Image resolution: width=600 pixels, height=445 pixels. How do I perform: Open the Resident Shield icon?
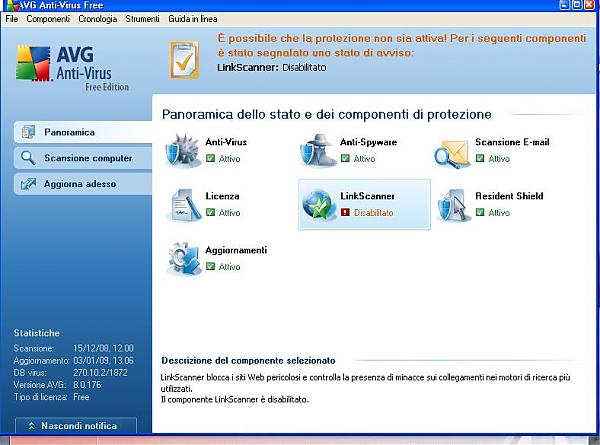point(453,205)
